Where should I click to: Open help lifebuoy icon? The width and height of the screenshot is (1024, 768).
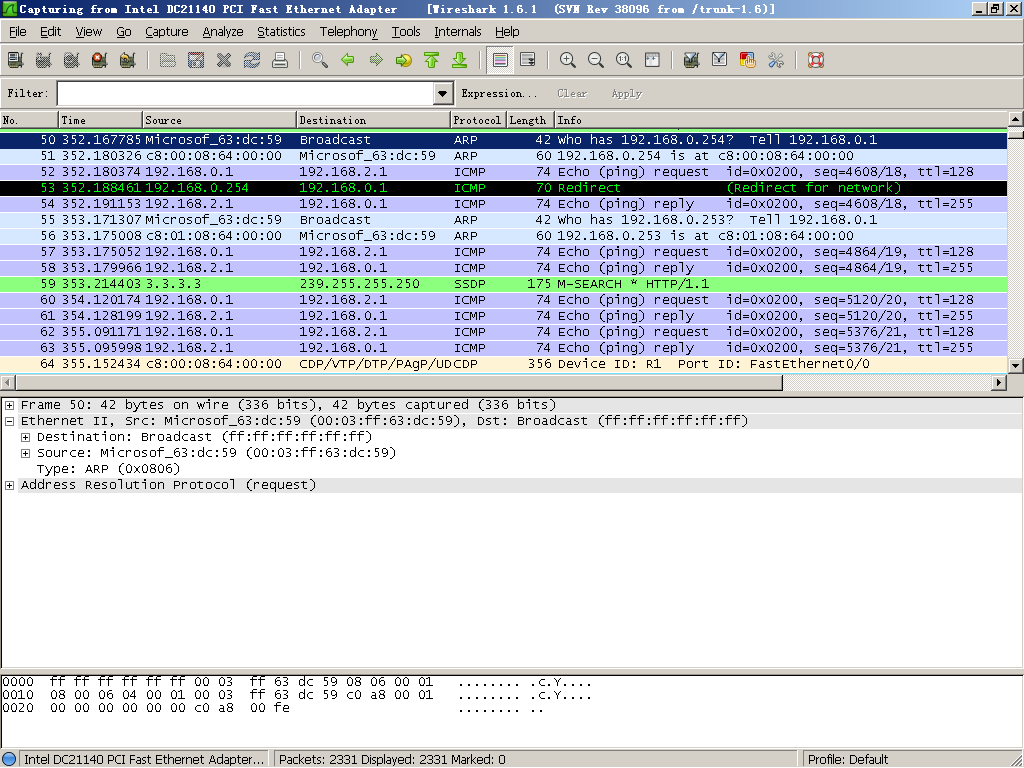pyautogui.click(x=816, y=61)
